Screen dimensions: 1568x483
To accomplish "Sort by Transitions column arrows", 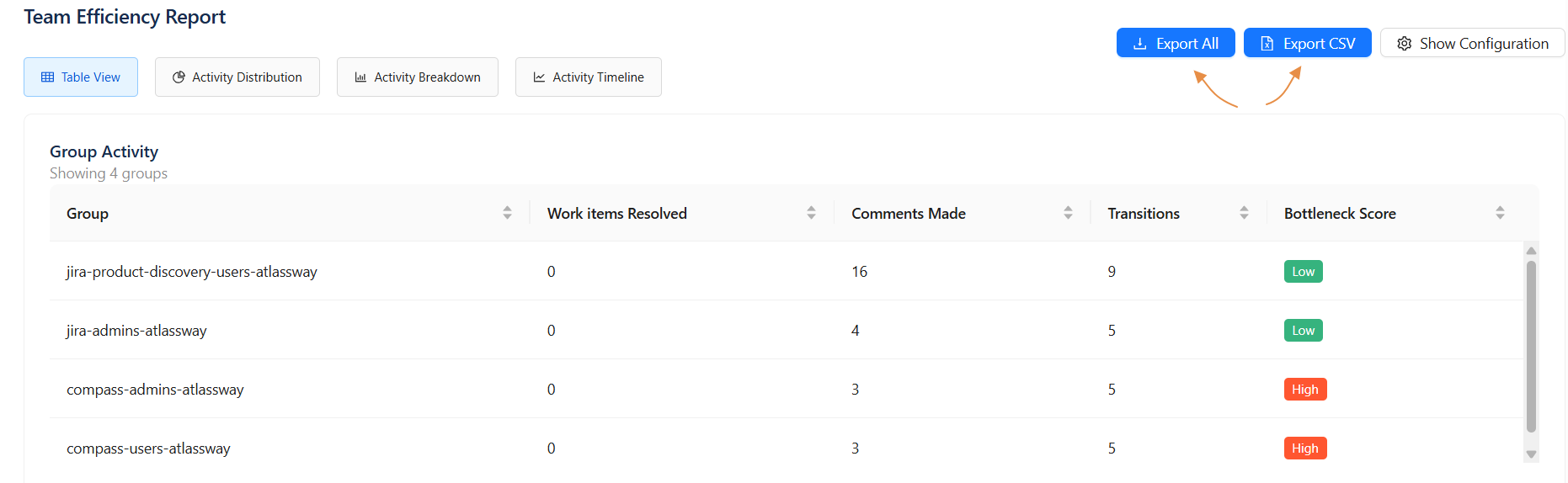I will click(1244, 213).
